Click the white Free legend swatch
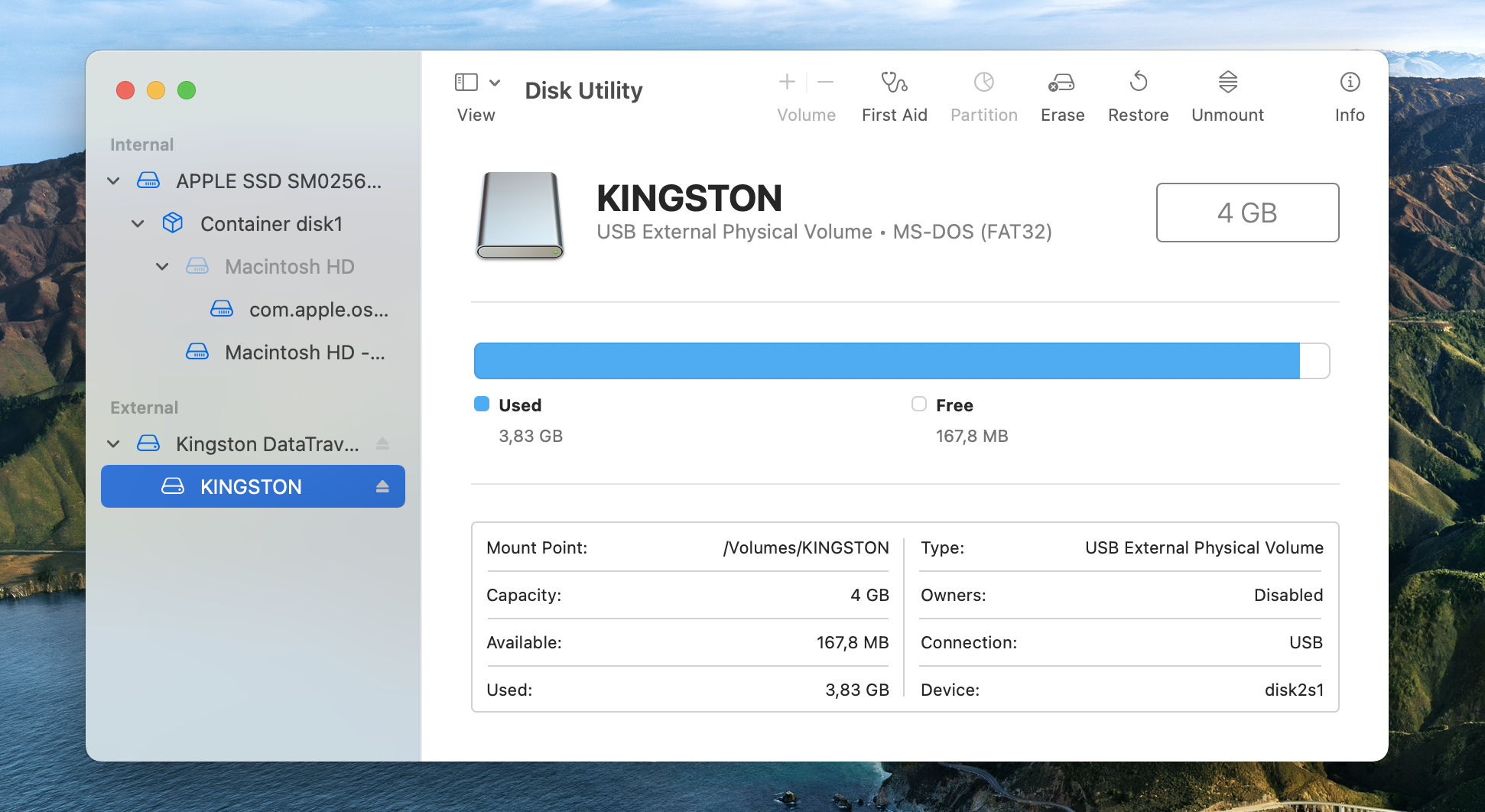This screenshot has height=812, width=1485. (919, 404)
